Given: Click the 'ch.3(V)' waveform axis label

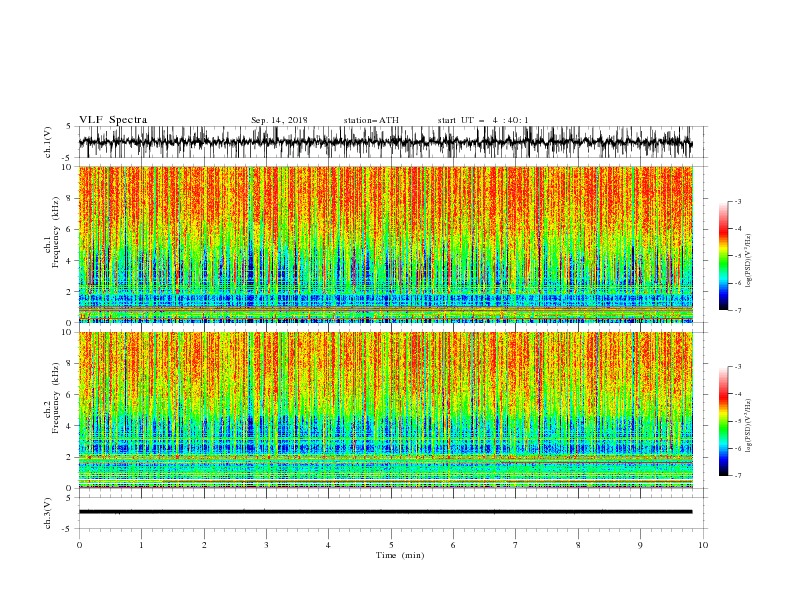Looking at the screenshot, I should [48, 513].
